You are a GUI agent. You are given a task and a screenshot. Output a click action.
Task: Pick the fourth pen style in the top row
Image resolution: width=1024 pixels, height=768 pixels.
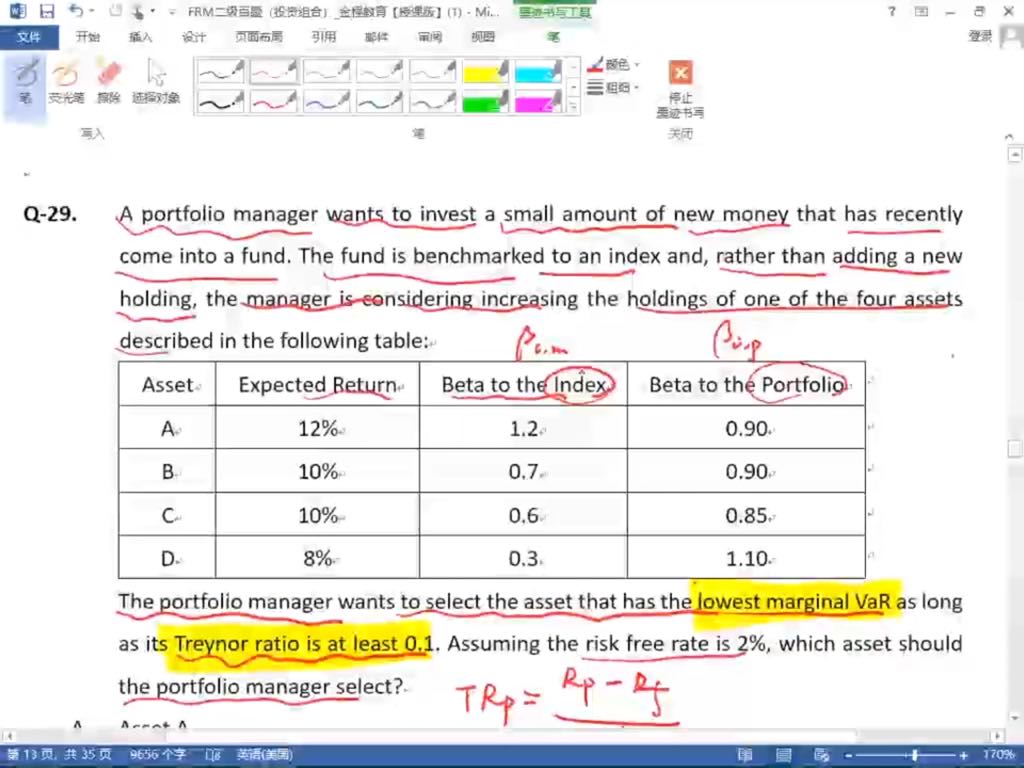[379, 71]
